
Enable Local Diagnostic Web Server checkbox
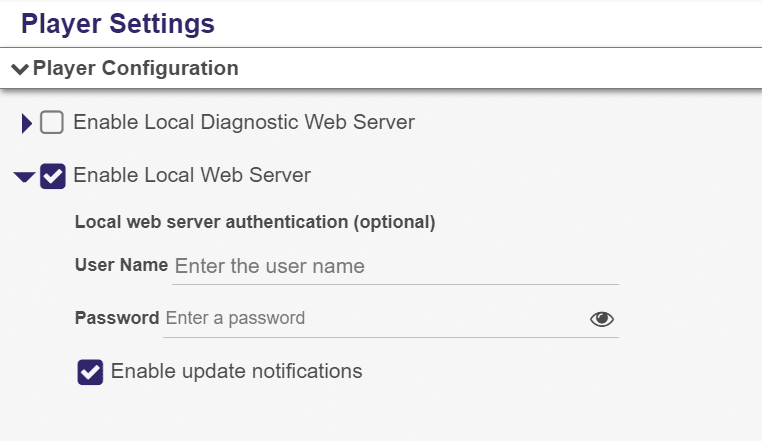pos(52,122)
